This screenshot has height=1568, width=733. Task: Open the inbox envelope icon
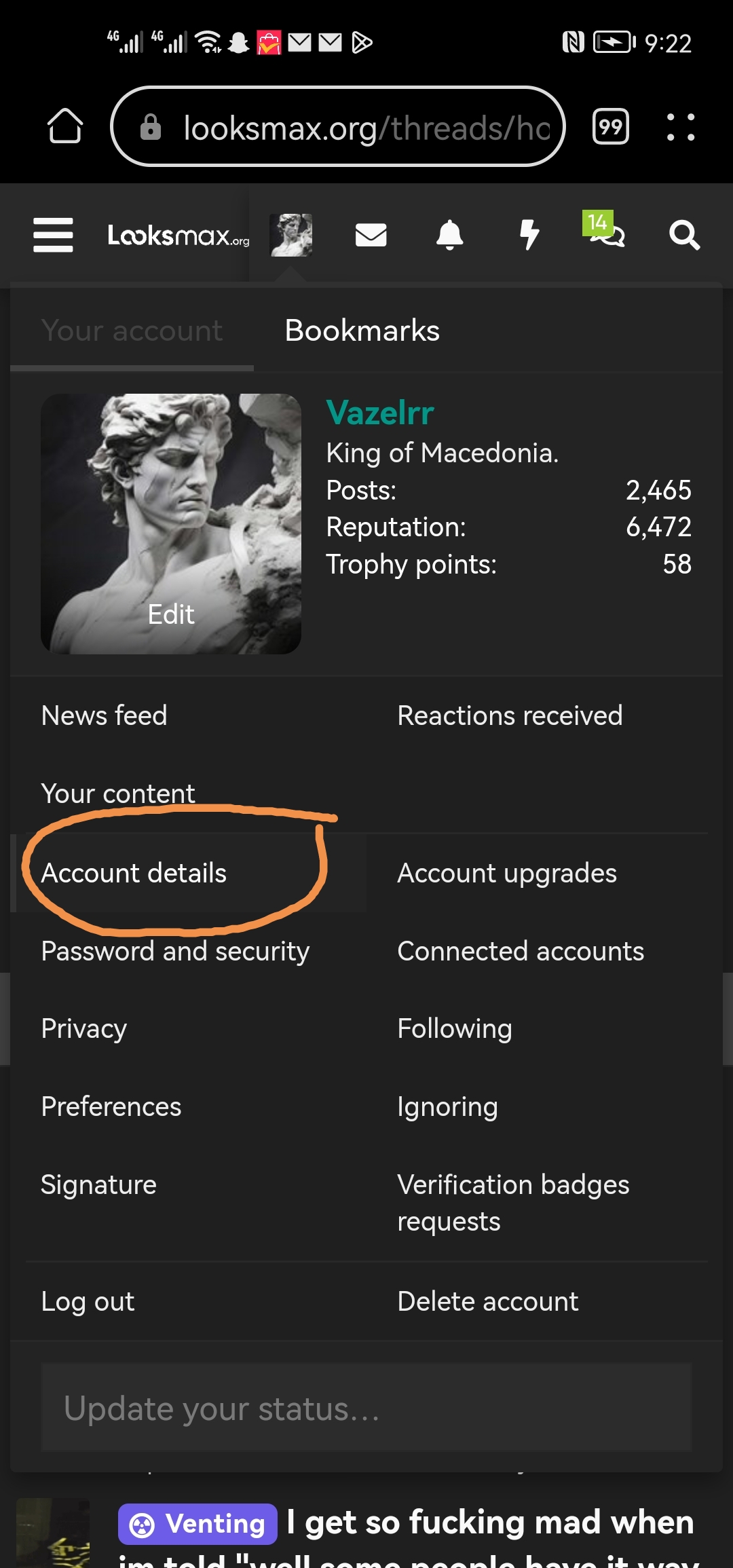click(370, 236)
